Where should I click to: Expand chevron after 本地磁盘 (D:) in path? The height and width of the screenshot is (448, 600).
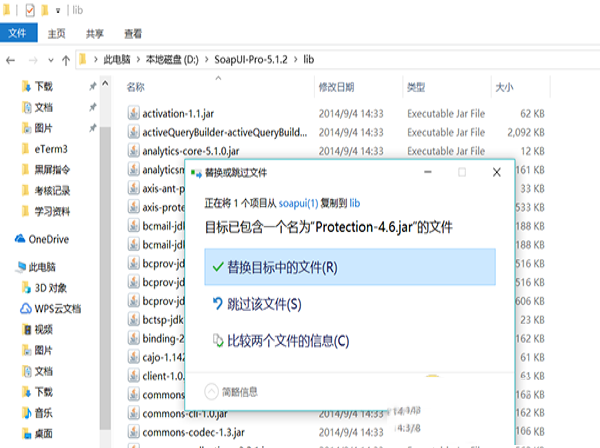click(x=207, y=60)
